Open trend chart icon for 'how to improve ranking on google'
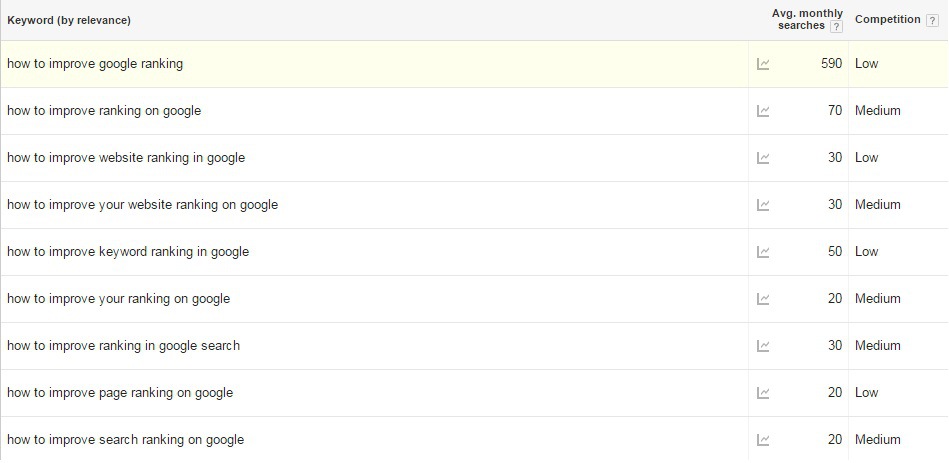949x463 pixels. click(763, 111)
